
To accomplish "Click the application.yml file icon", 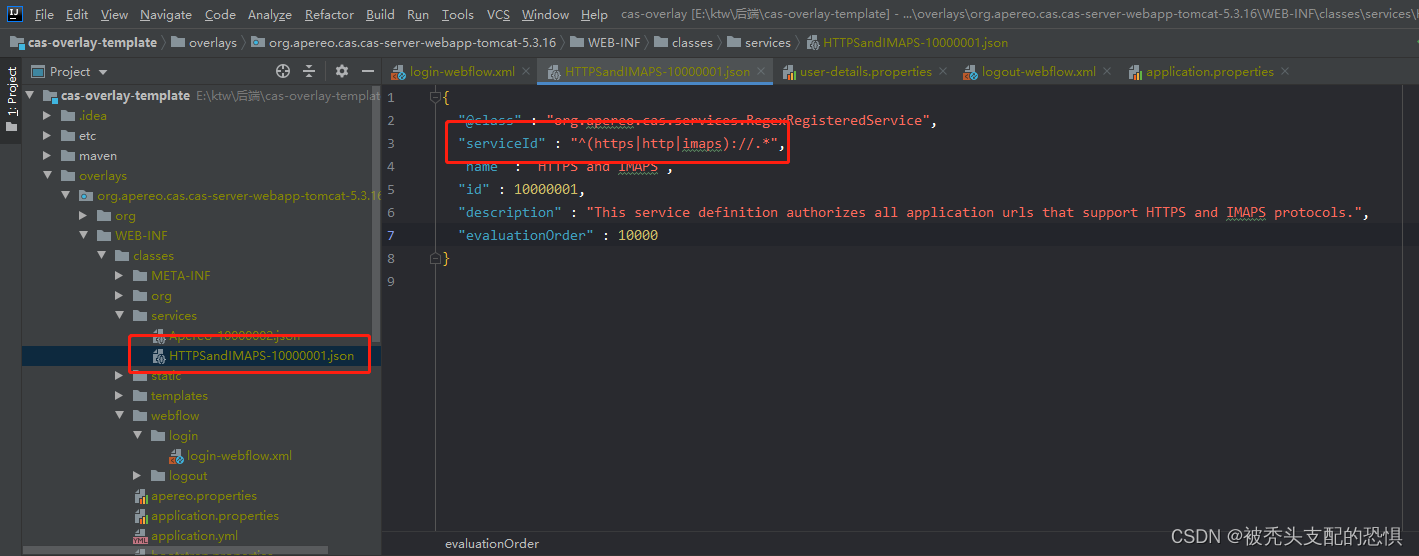I will coord(141,536).
